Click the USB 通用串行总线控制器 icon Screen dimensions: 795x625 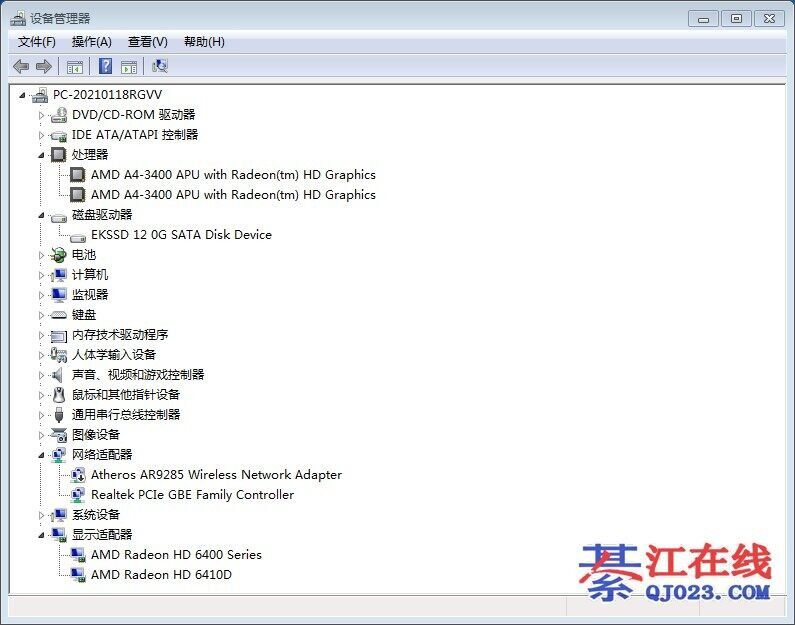(x=59, y=415)
